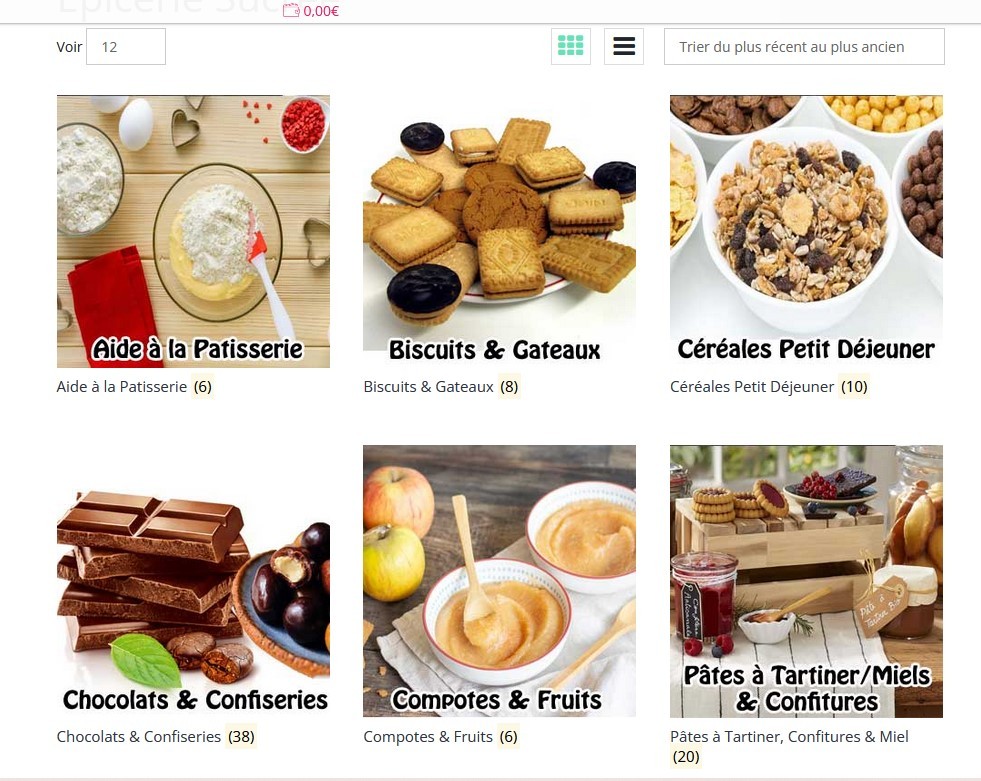
Task: Open Pâtes à Tartiner/Miels & Confitures image
Action: click(x=806, y=581)
